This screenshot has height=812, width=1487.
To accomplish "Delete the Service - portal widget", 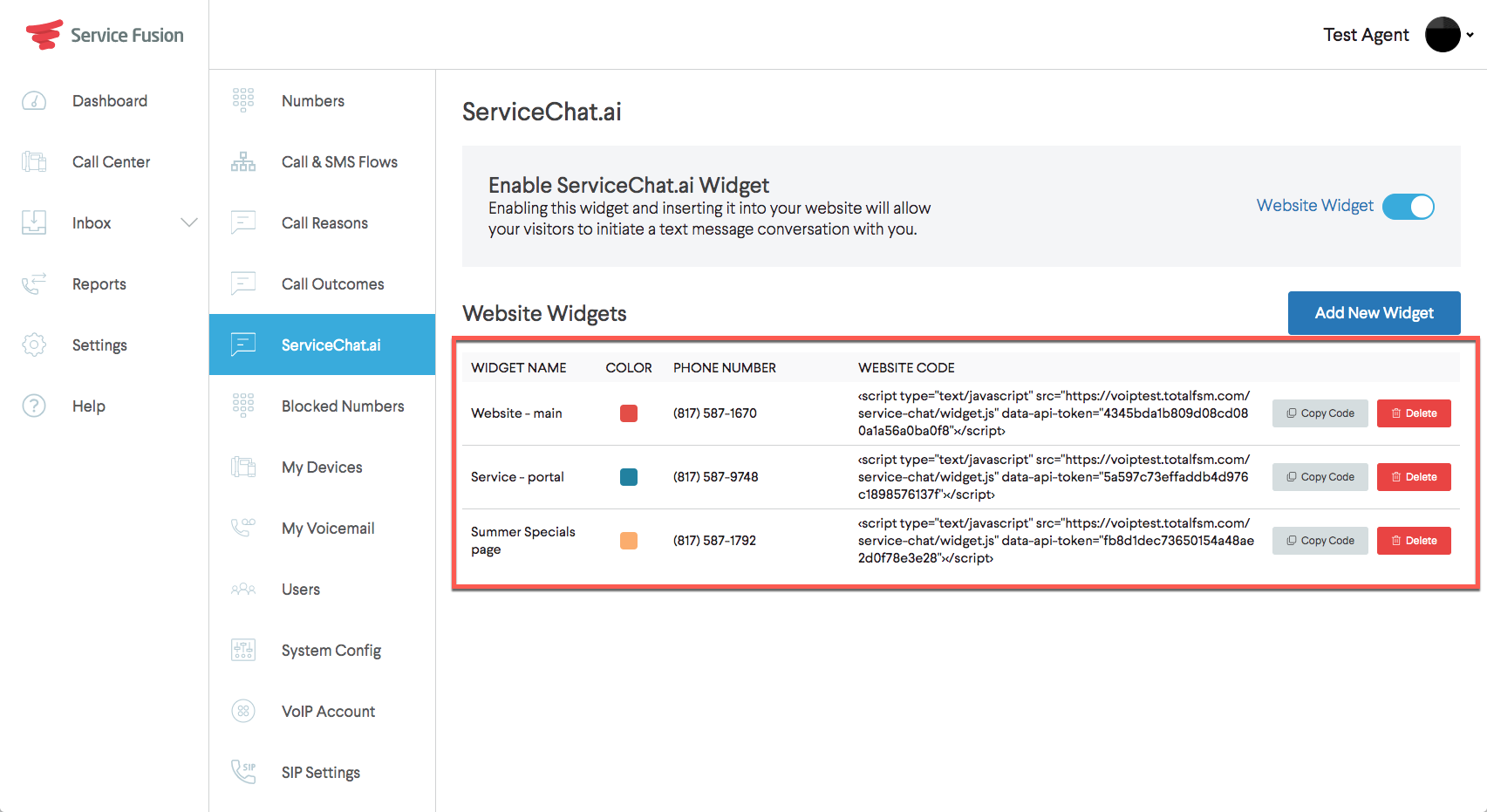I will pyautogui.click(x=1414, y=477).
